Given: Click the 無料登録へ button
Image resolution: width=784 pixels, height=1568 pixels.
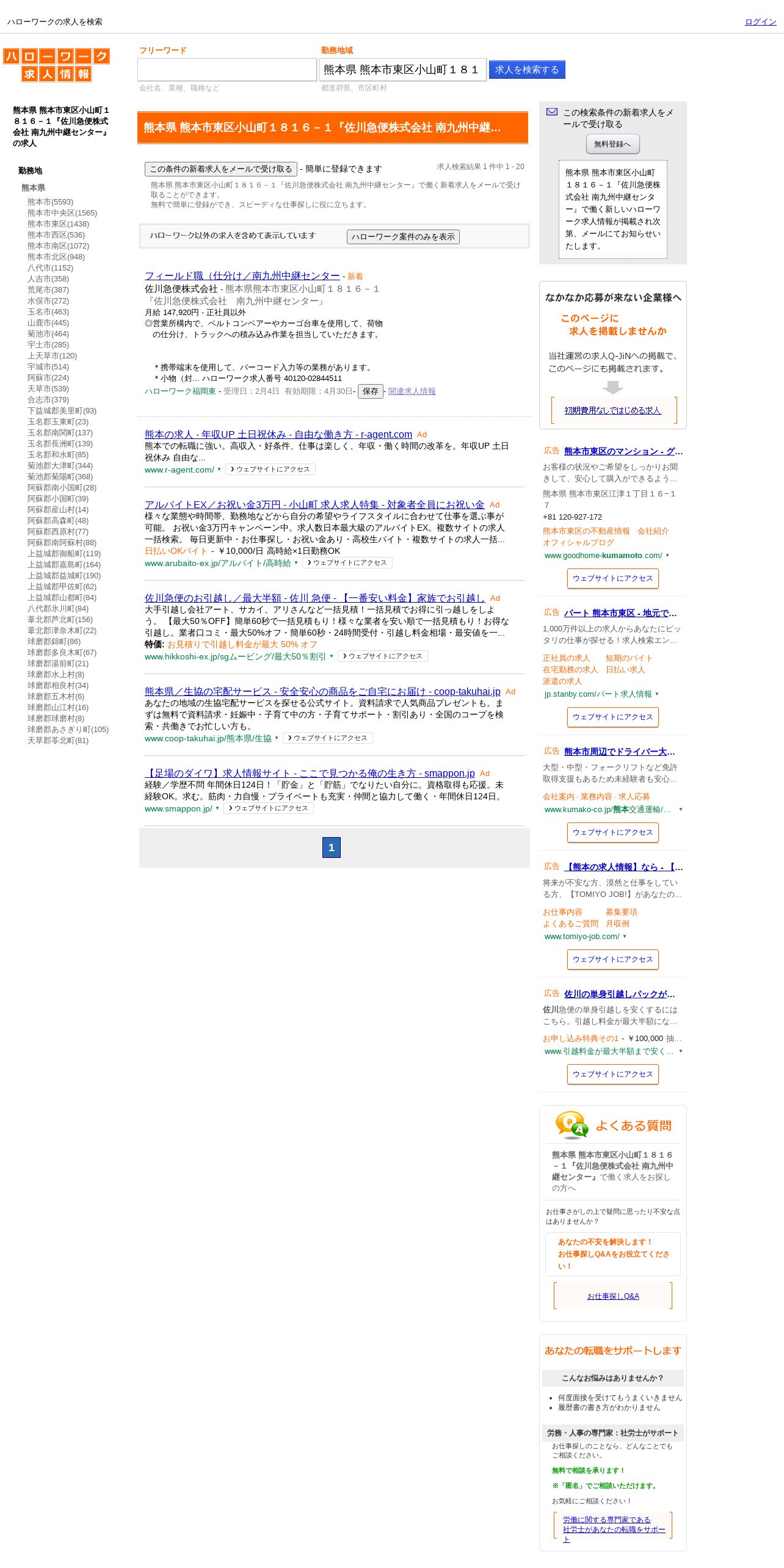Looking at the screenshot, I should (612, 144).
